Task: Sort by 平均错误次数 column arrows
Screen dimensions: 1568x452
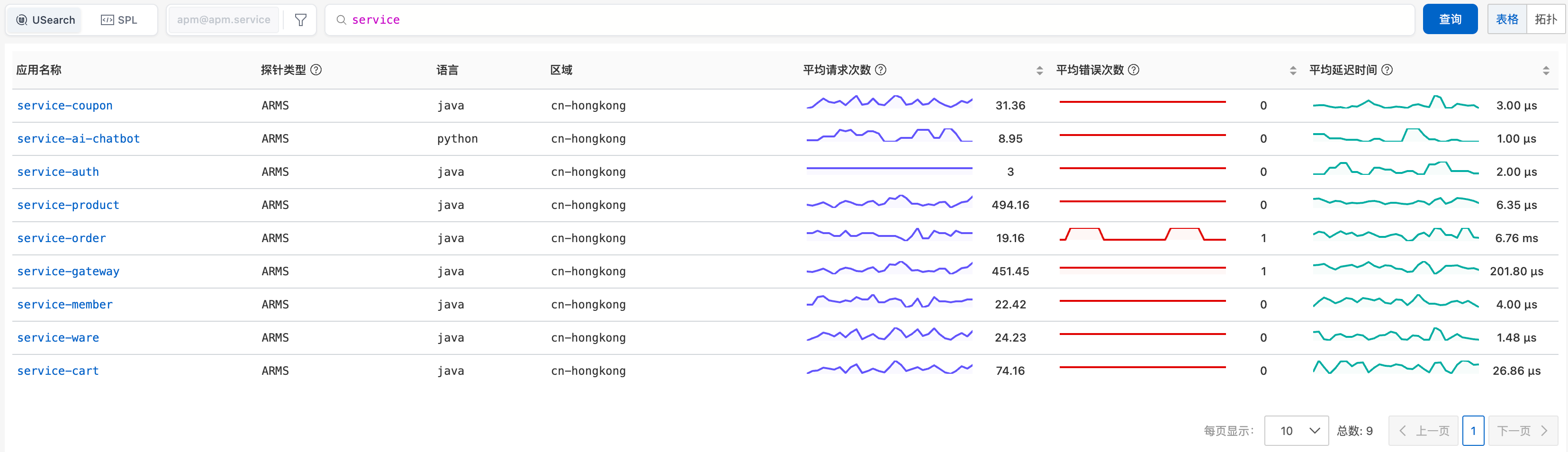Action: point(1292,71)
